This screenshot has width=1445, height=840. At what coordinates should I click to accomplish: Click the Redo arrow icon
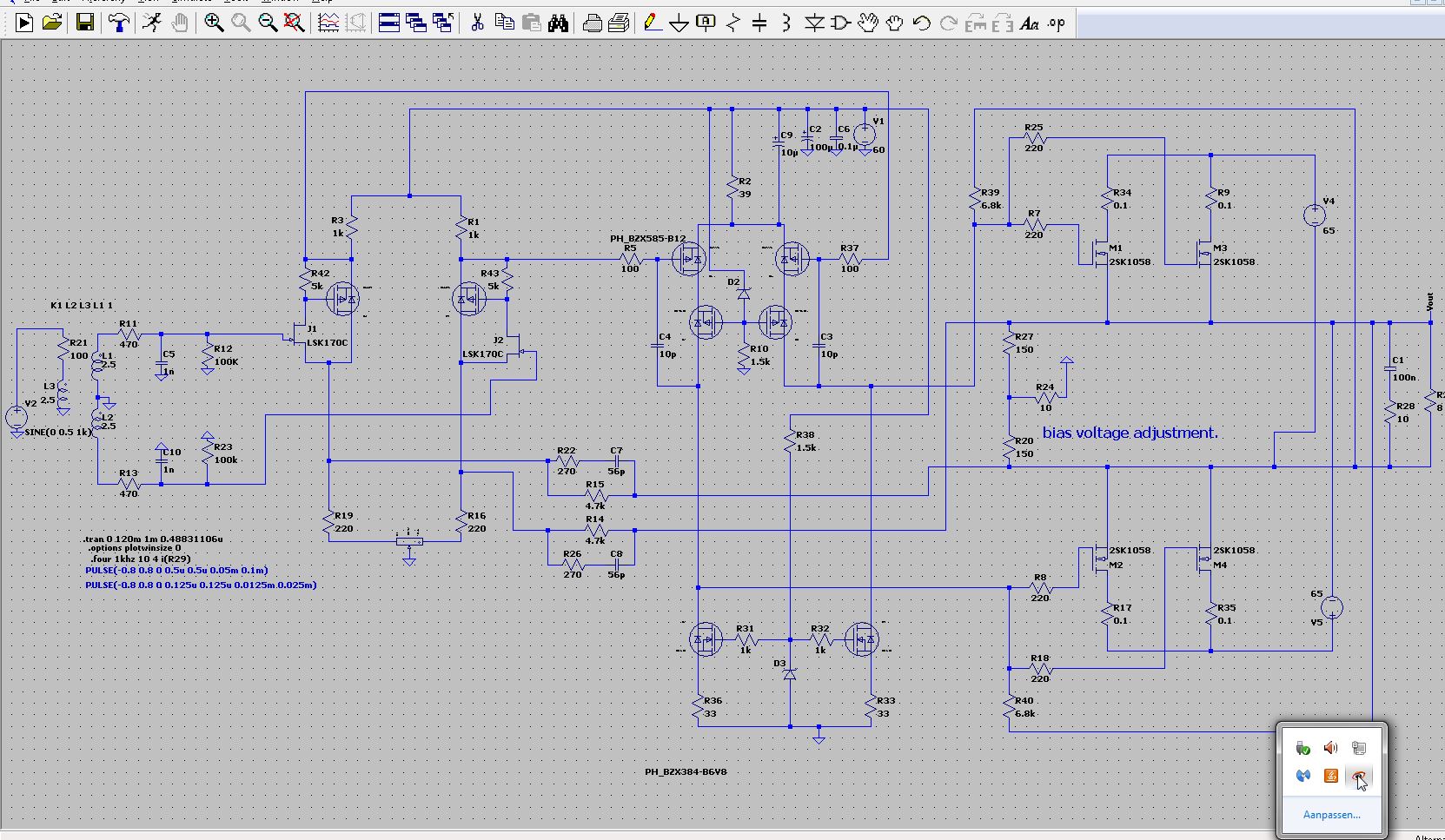pyautogui.click(x=948, y=23)
